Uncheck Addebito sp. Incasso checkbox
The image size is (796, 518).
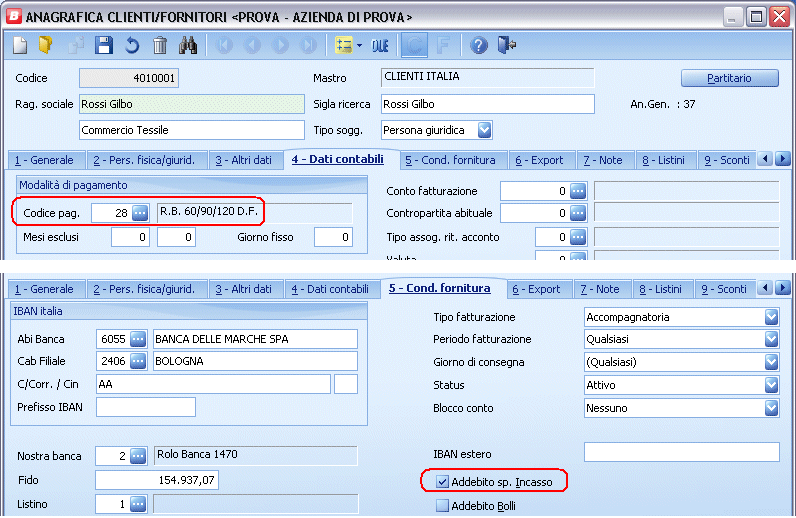[x=442, y=482]
